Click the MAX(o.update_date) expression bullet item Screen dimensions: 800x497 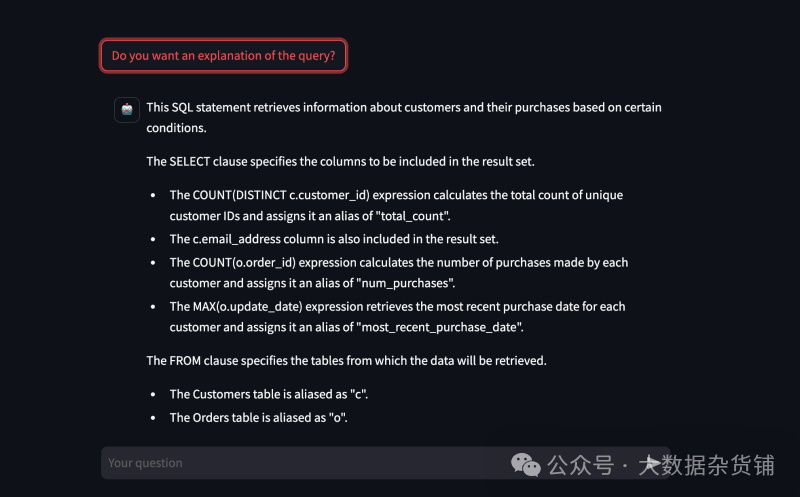pyautogui.click(x=397, y=306)
